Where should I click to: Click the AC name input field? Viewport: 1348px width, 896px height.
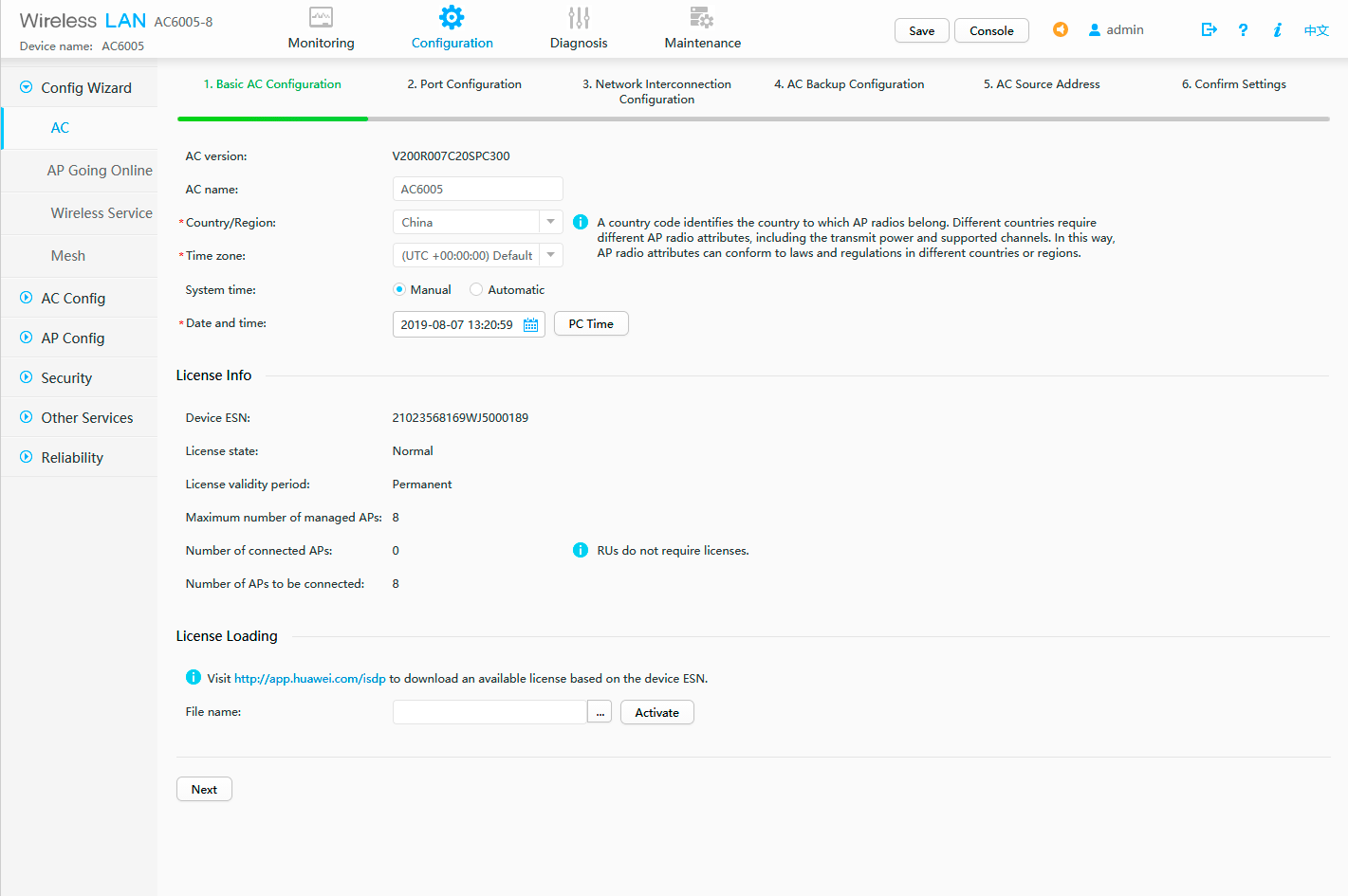pos(477,189)
